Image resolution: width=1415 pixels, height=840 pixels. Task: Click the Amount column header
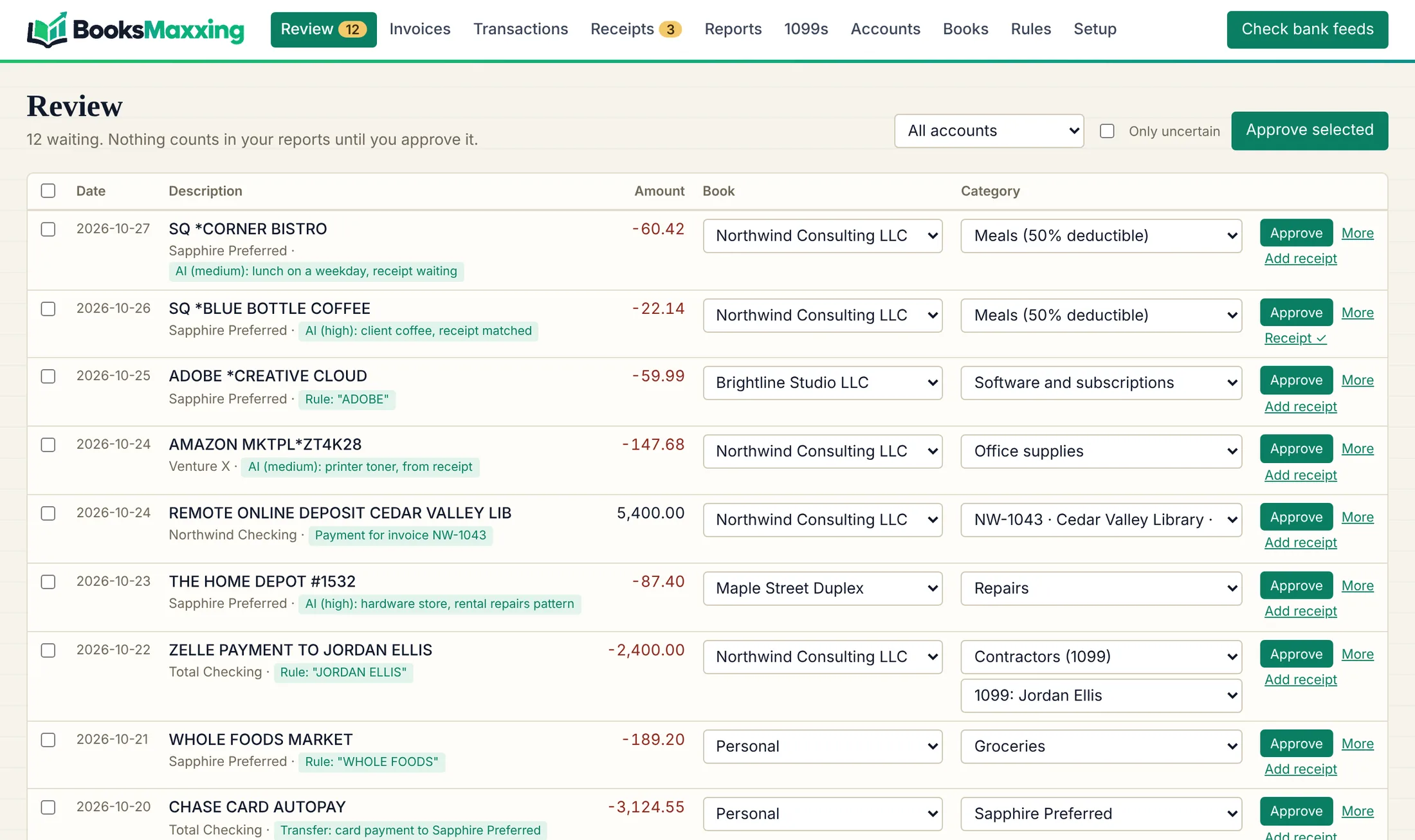(659, 191)
